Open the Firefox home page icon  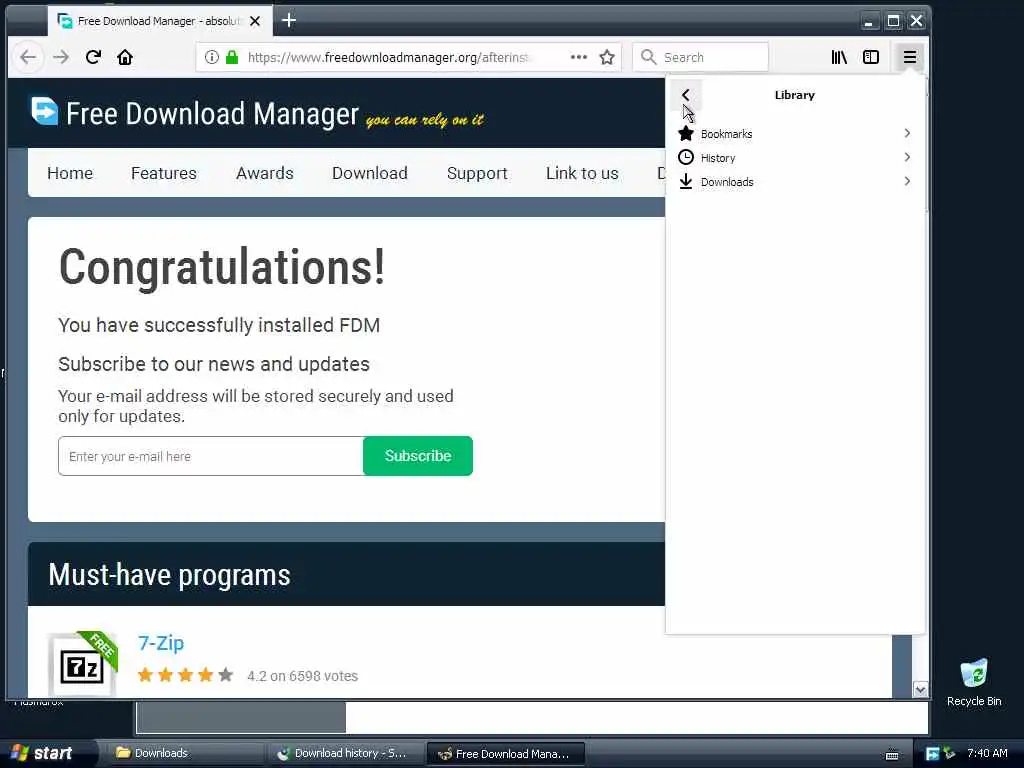click(x=125, y=57)
